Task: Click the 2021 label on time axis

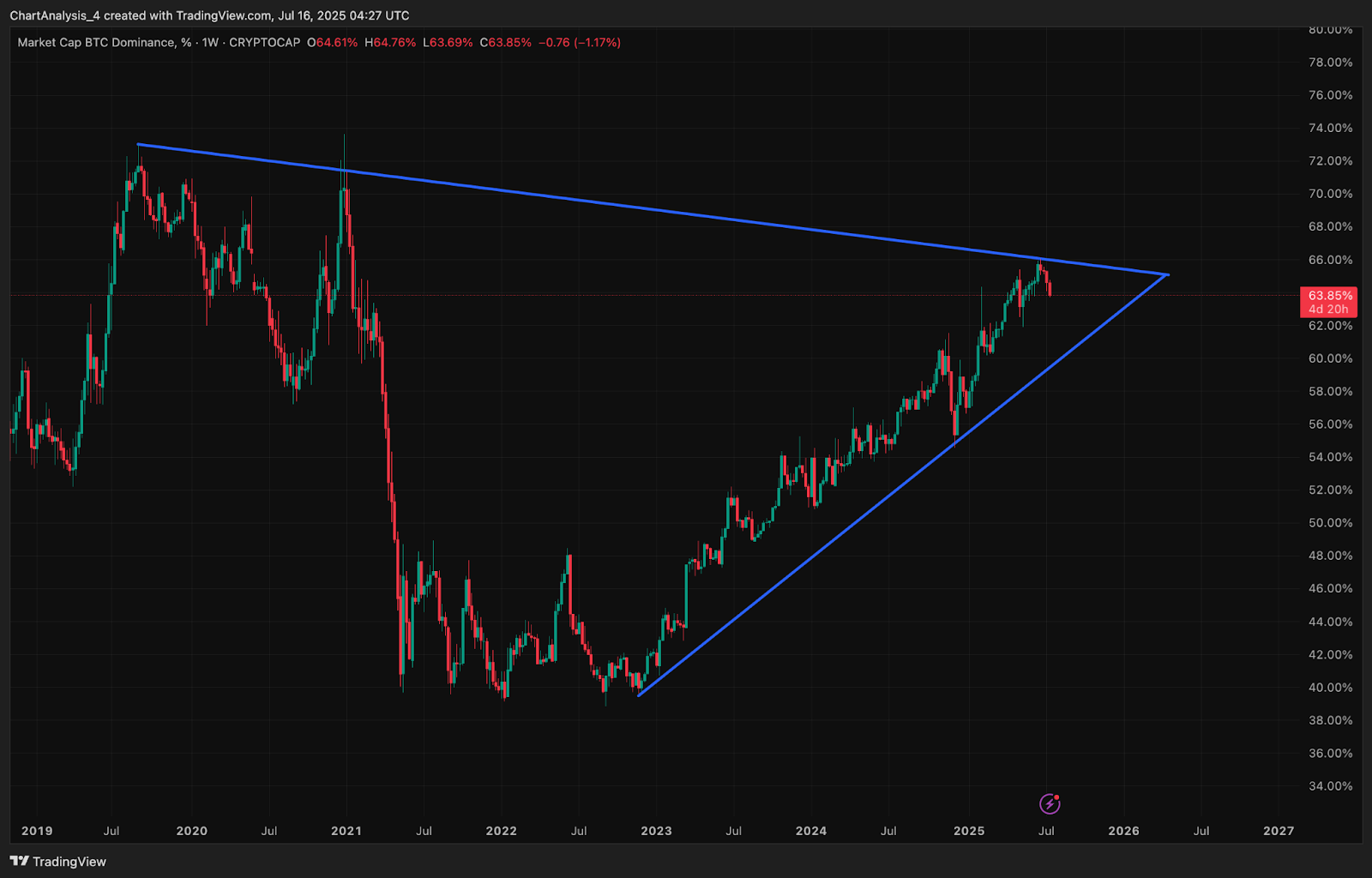Action: 346,830
